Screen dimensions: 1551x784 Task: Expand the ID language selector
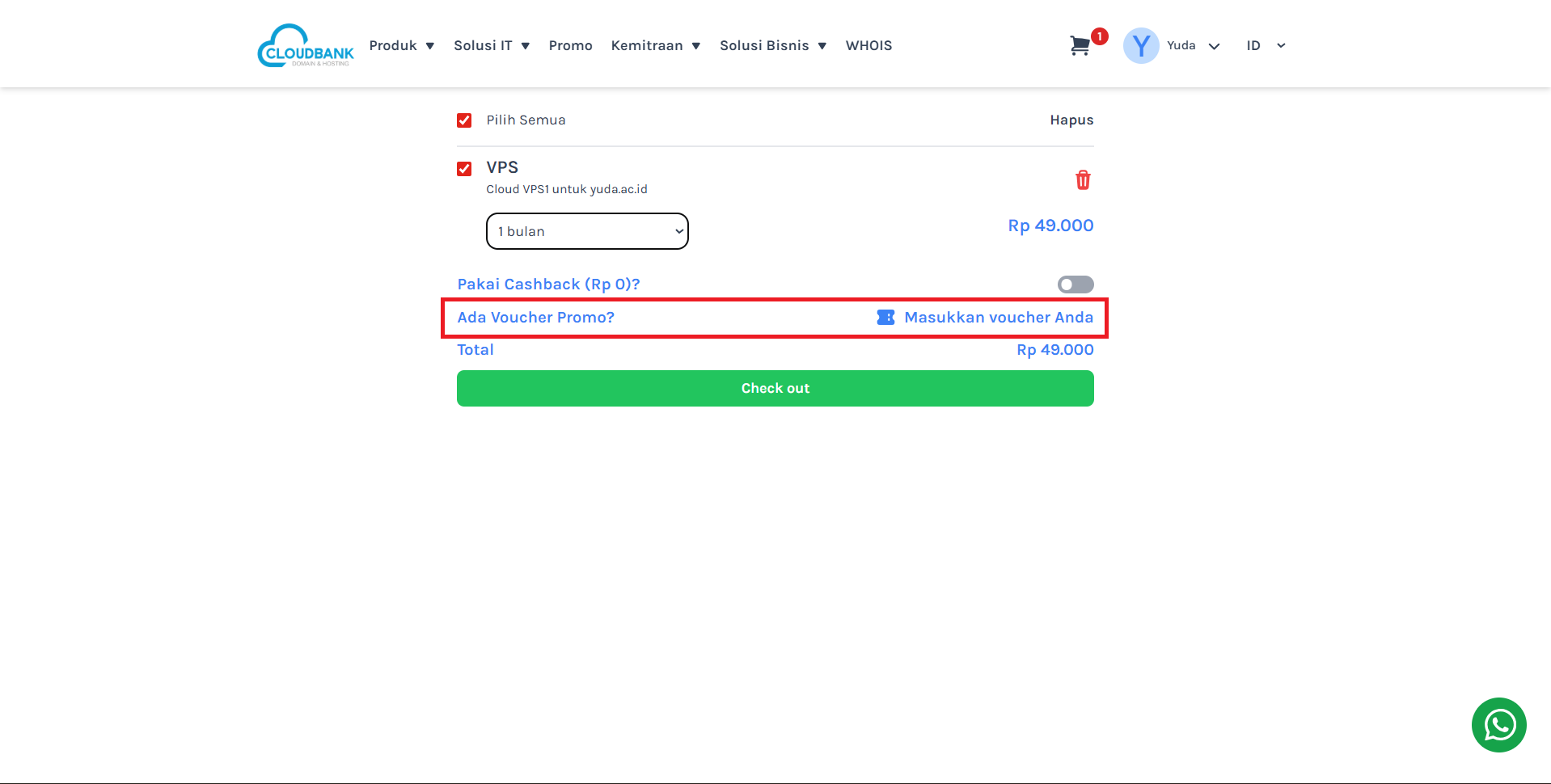coord(1266,46)
